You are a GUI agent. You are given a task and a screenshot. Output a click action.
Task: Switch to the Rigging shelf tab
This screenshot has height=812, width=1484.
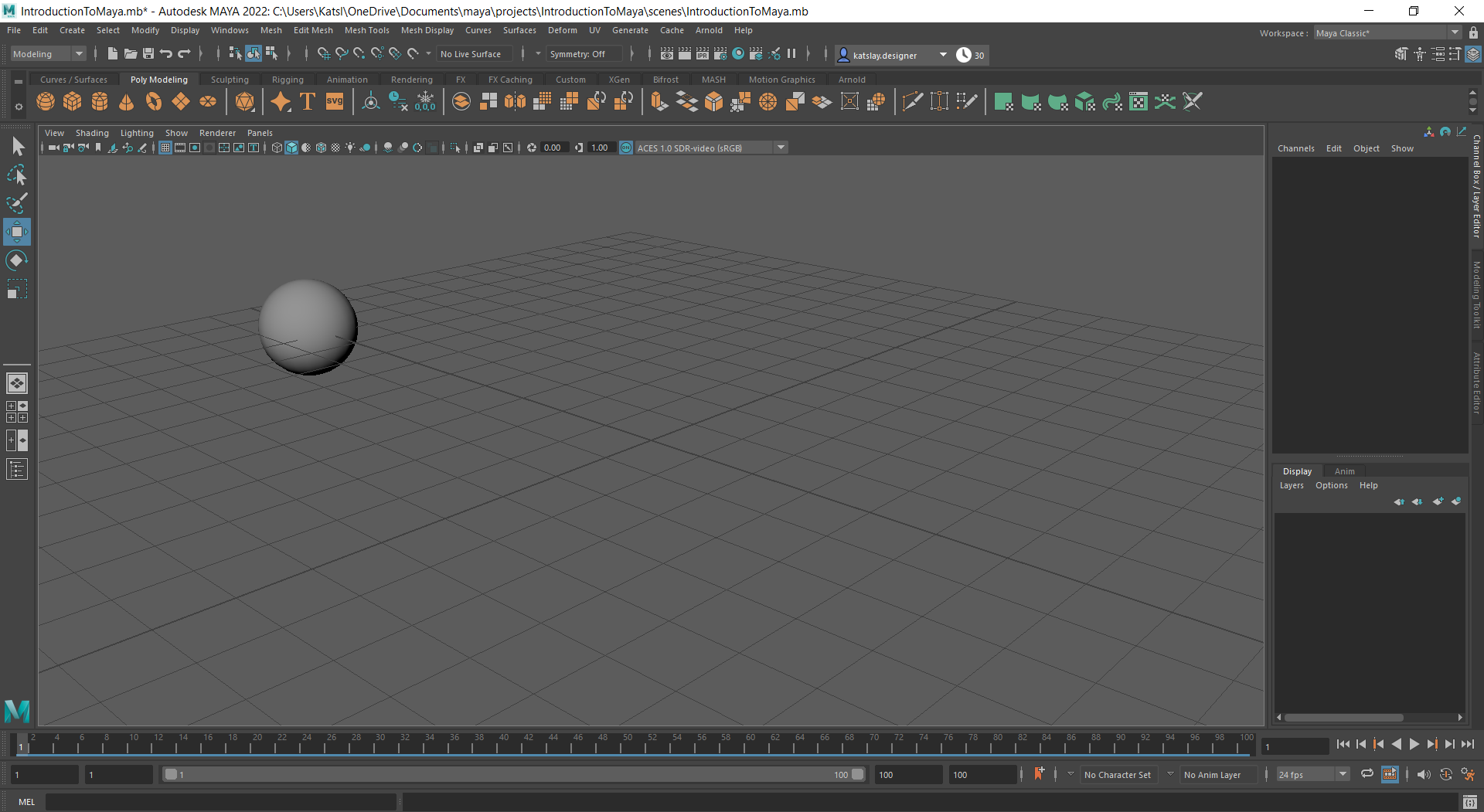tap(288, 80)
